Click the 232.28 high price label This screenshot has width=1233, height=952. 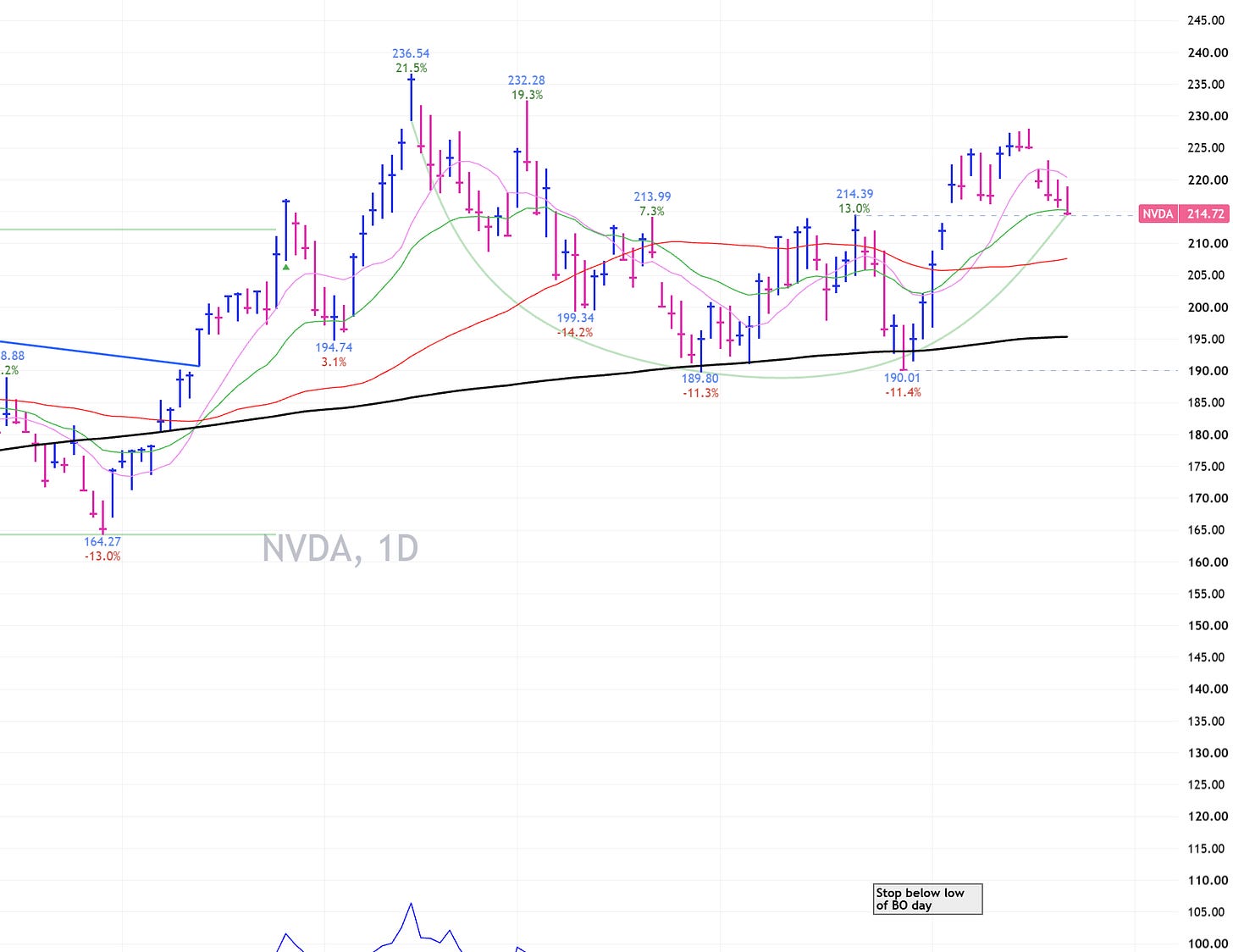(x=527, y=80)
